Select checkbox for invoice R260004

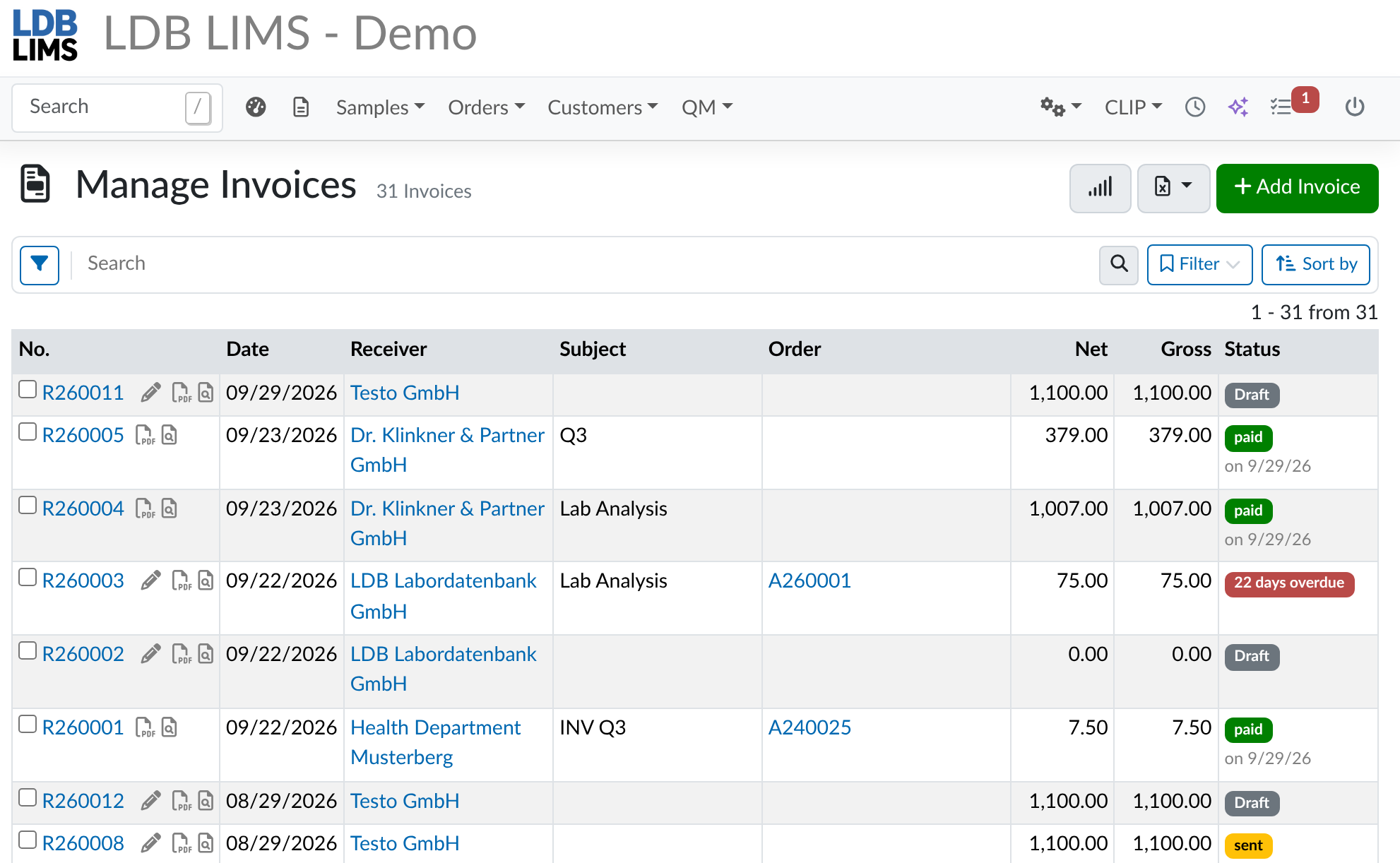pos(28,505)
